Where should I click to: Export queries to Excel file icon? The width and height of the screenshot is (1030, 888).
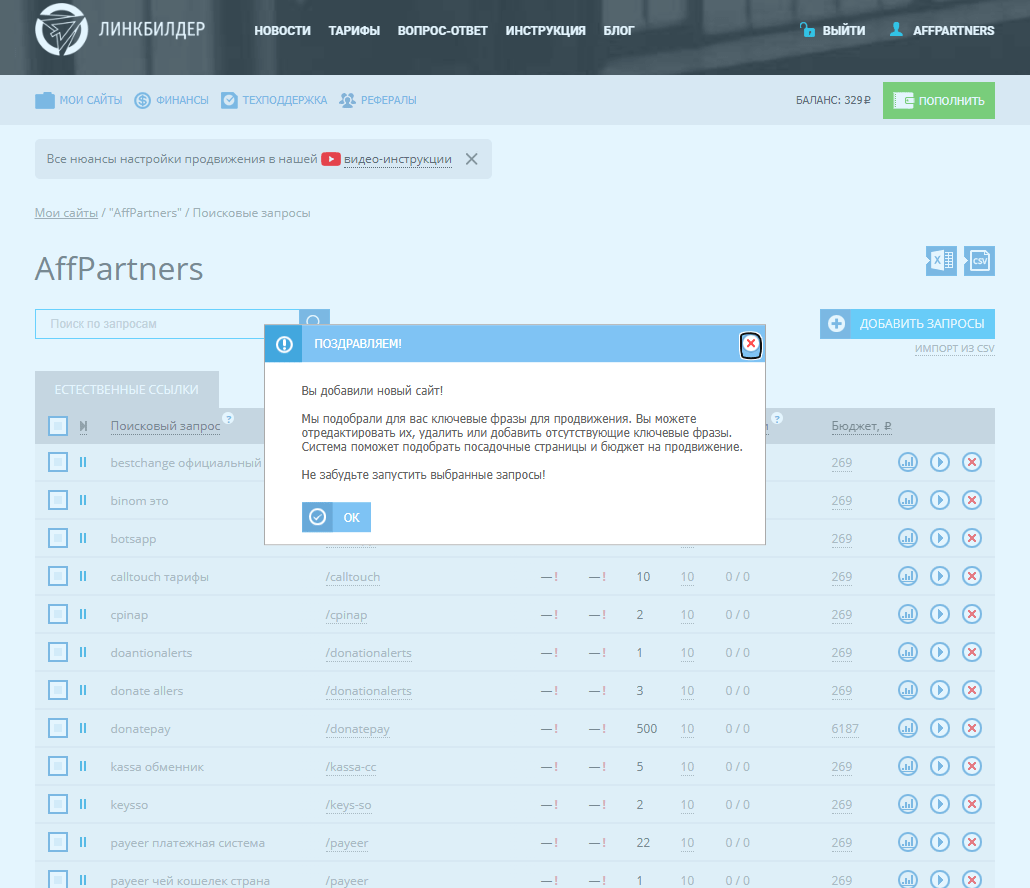coord(941,261)
